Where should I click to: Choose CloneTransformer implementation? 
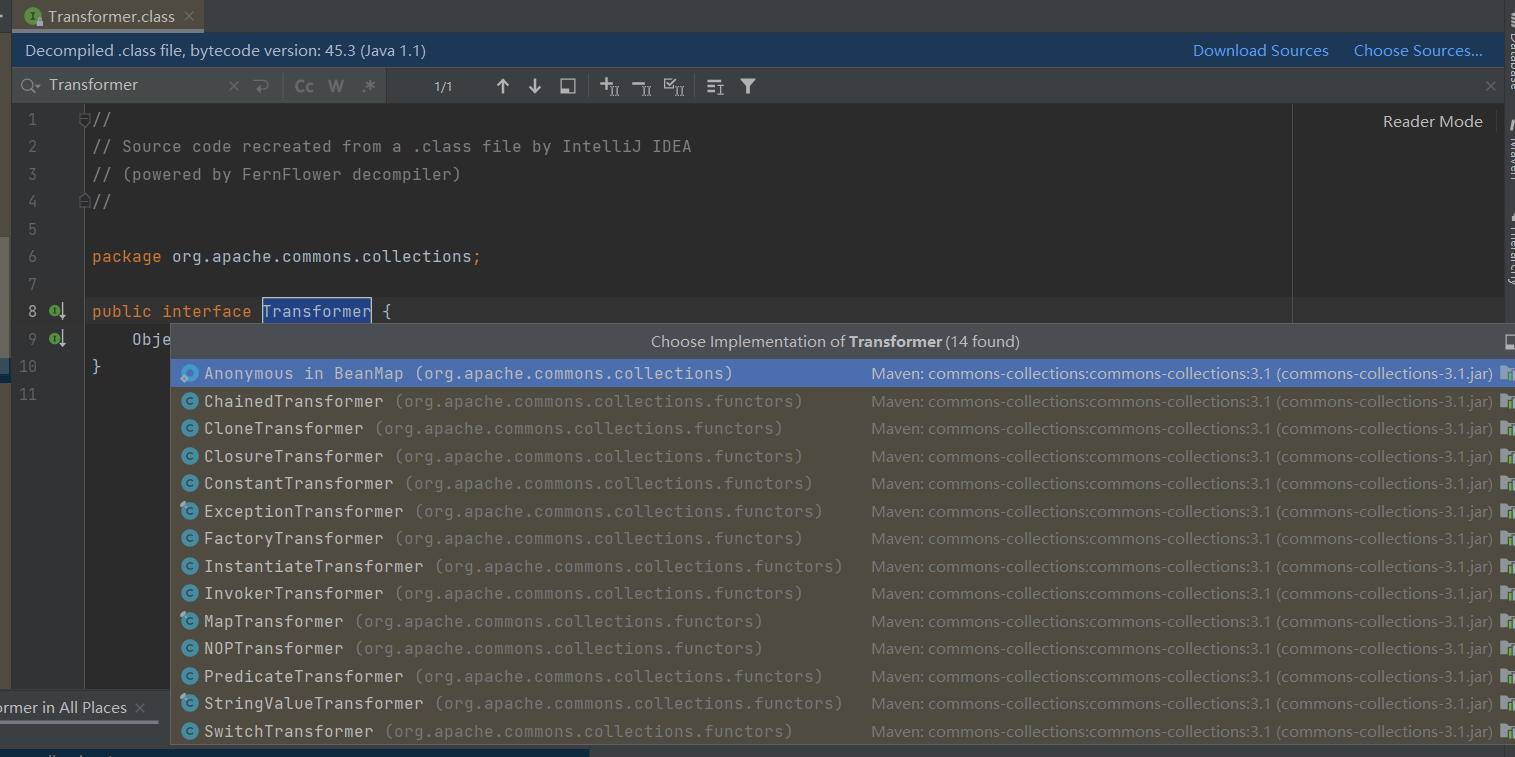pos(842,428)
